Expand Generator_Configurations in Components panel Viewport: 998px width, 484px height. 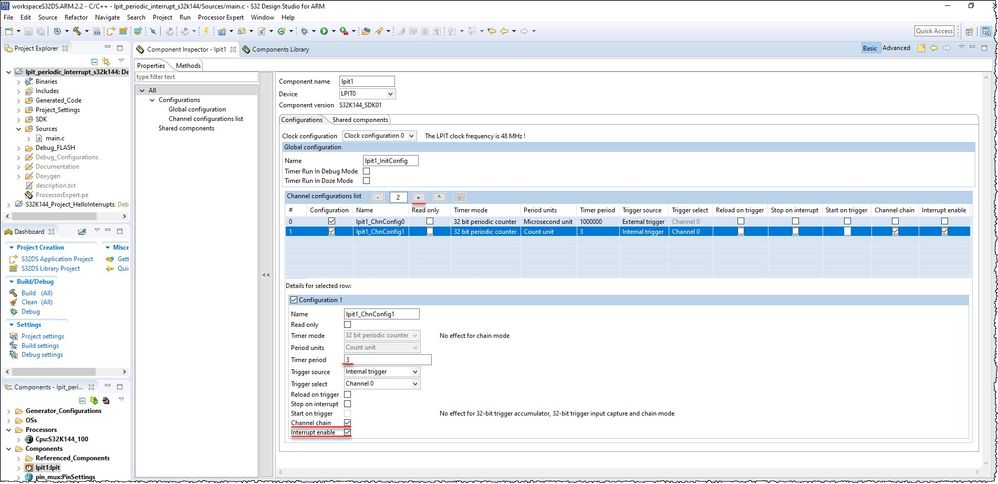[8, 411]
